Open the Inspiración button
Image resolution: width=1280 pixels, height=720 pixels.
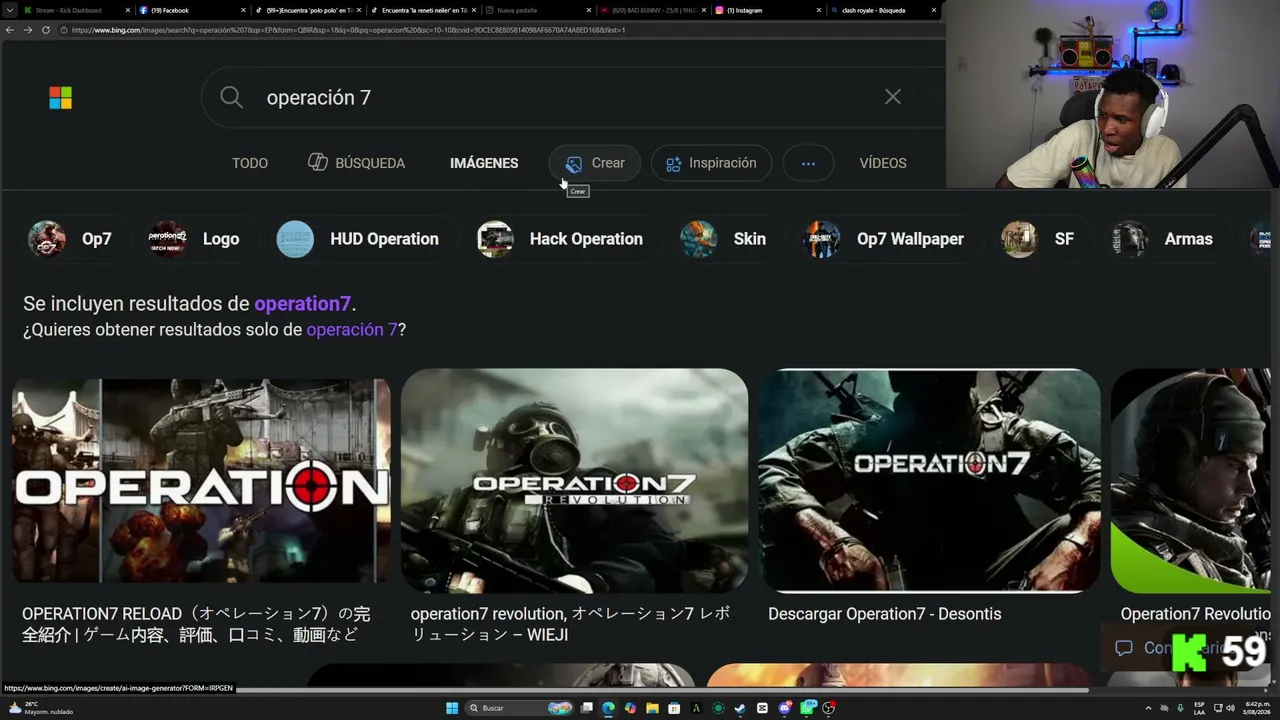point(711,163)
